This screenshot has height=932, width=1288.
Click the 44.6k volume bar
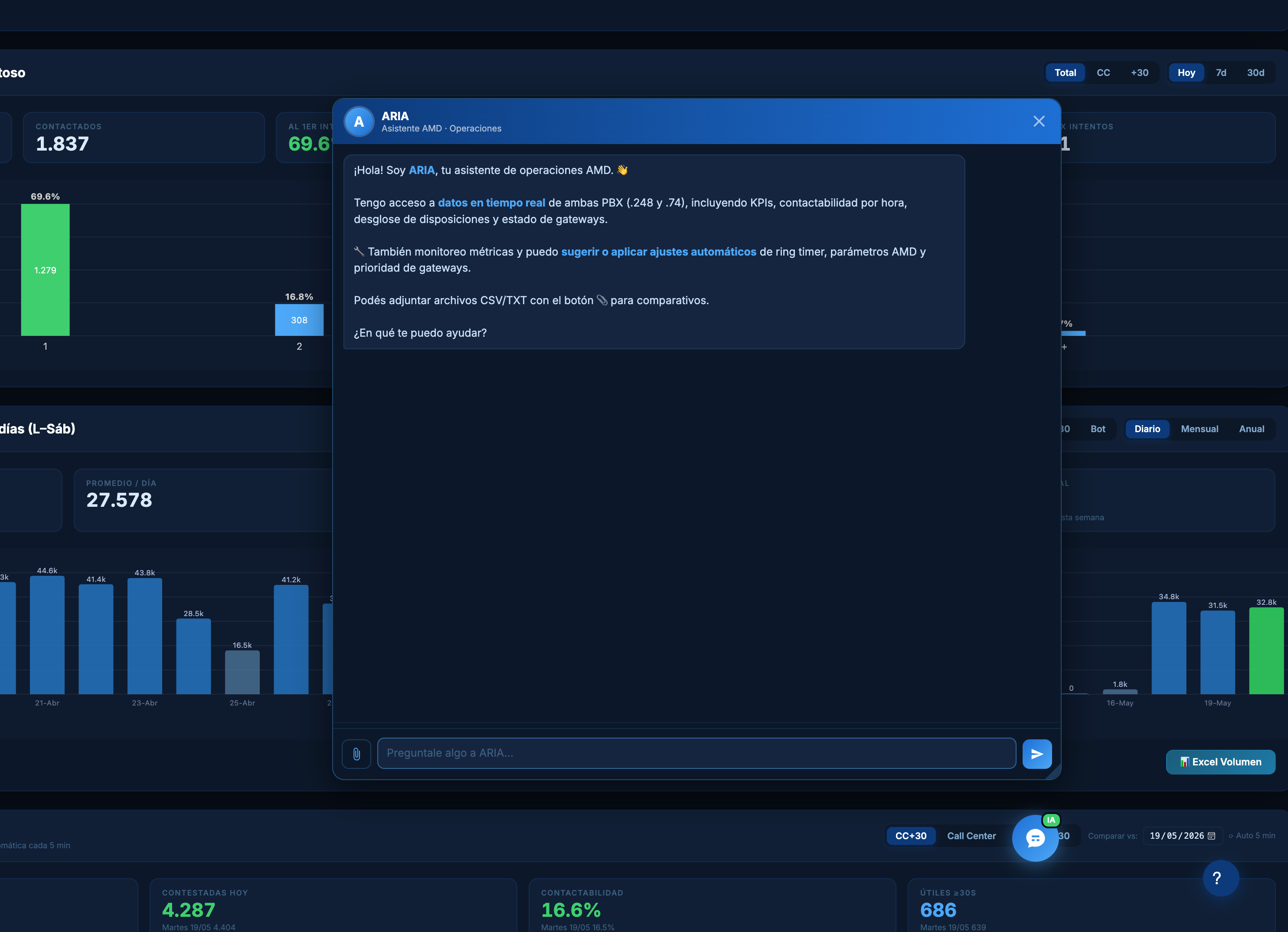coord(47,635)
